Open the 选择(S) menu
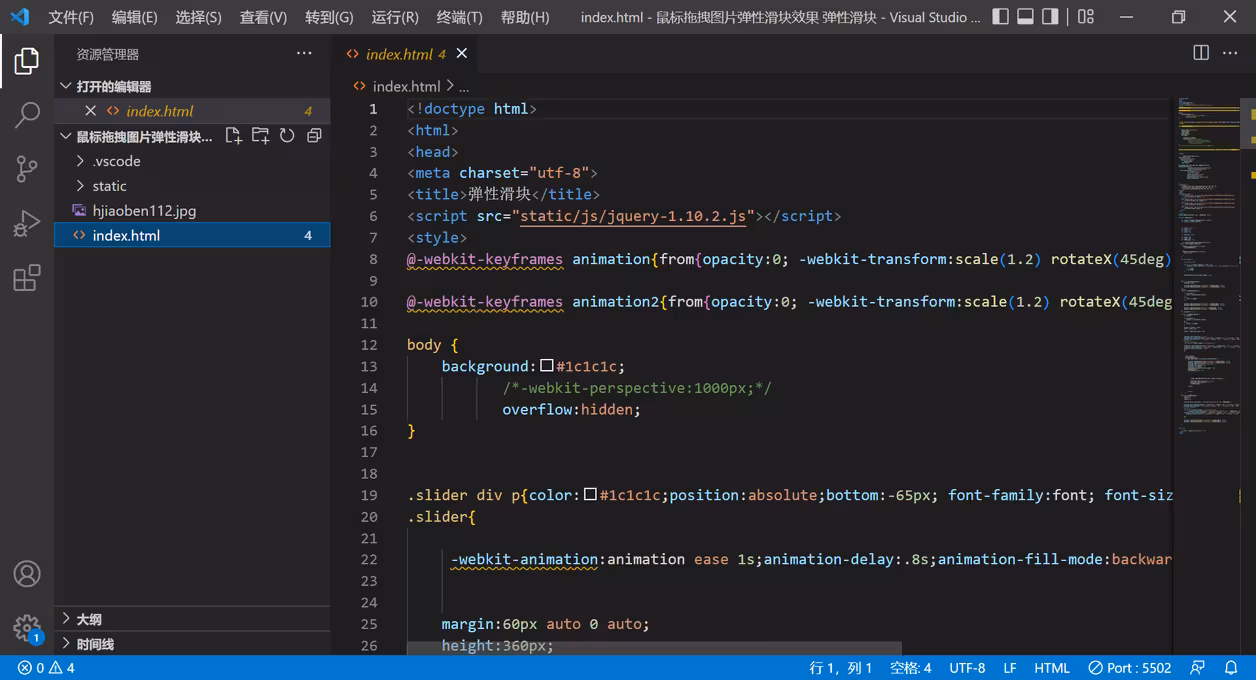1256x680 pixels. (x=198, y=17)
